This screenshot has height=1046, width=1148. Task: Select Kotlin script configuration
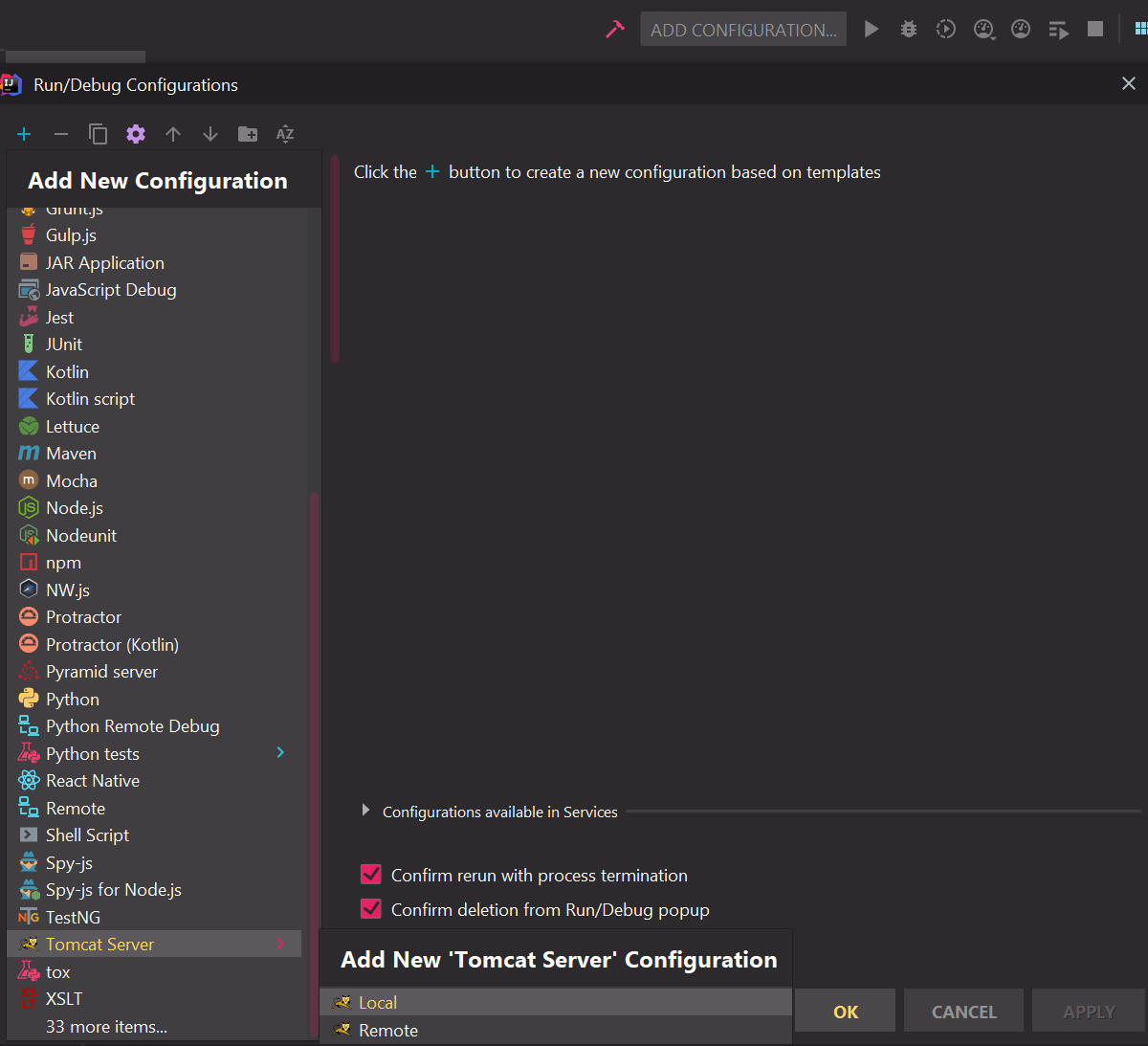(x=154, y=399)
